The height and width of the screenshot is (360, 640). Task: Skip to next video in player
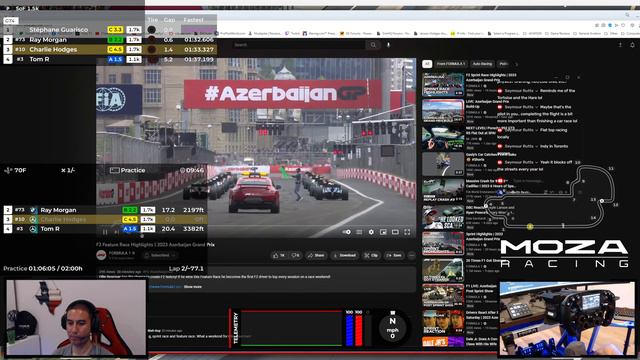tap(116, 232)
